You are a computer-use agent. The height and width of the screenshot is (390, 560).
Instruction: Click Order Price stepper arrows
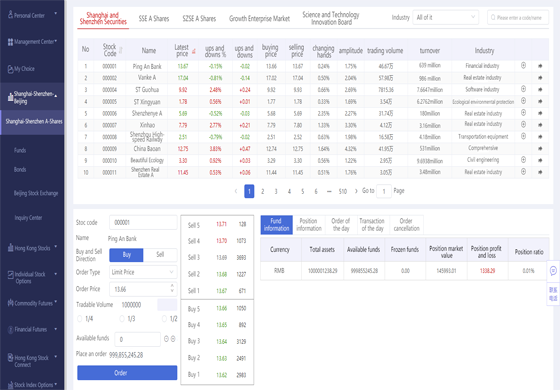click(x=172, y=288)
